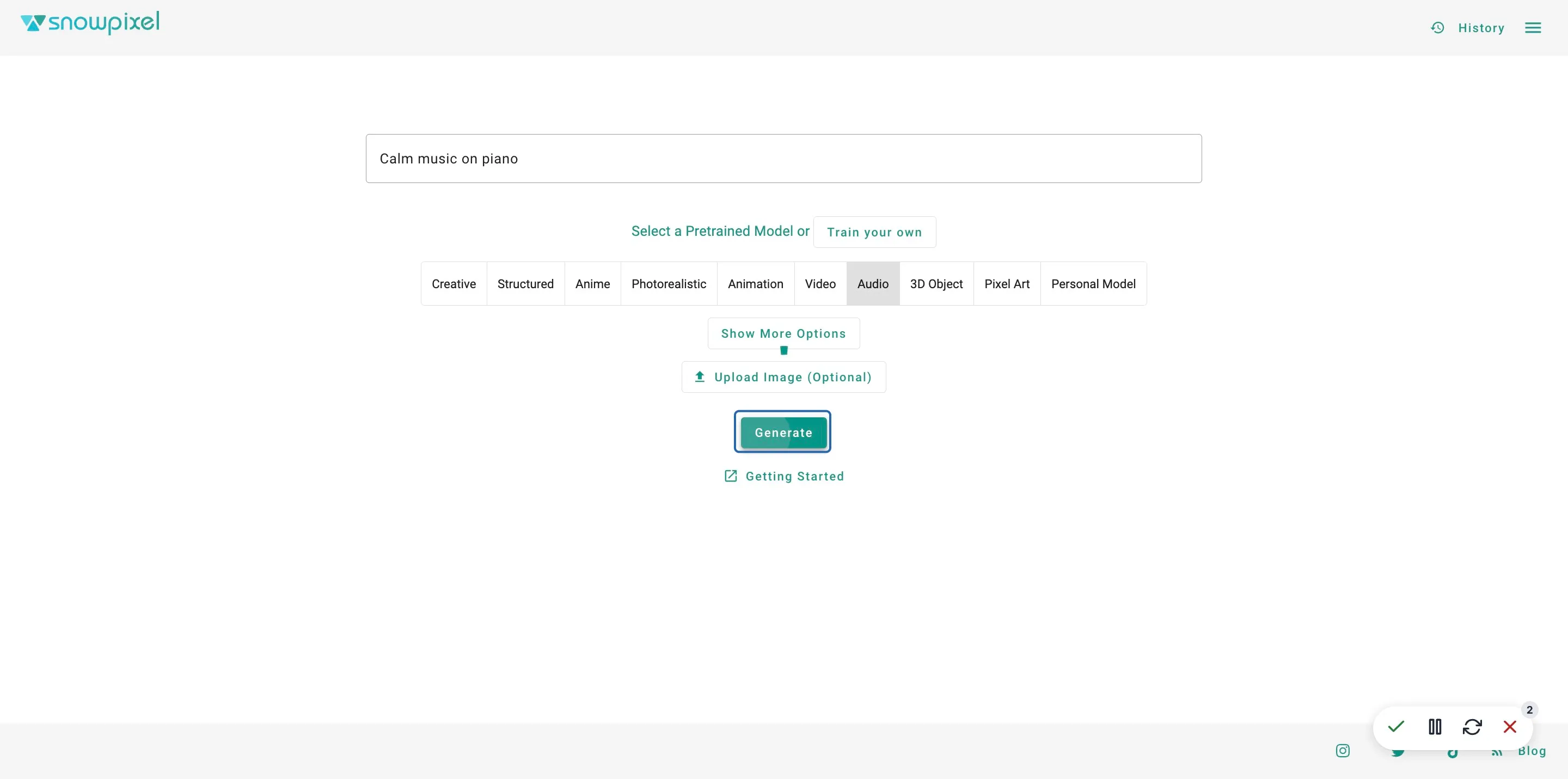Screen dimensions: 1568x779
Task: Choose the Pixel Art model option
Action: [x=1007, y=283]
